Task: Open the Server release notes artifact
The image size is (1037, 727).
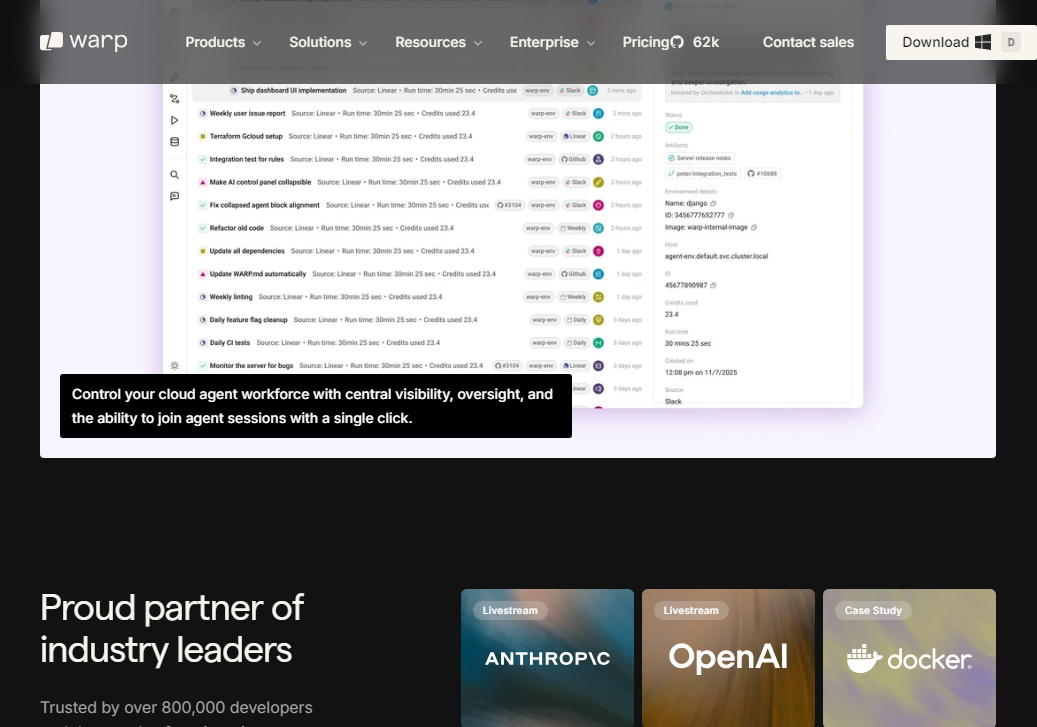Action: [x=700, y=158]
